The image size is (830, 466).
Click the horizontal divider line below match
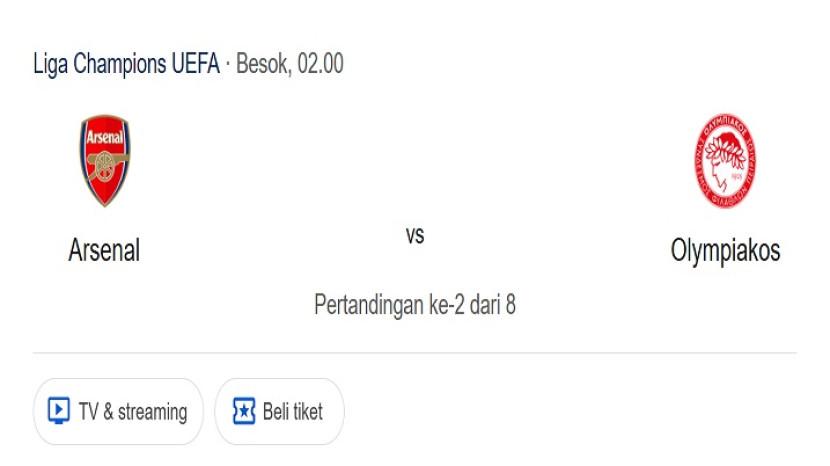(x=415, y=353)
